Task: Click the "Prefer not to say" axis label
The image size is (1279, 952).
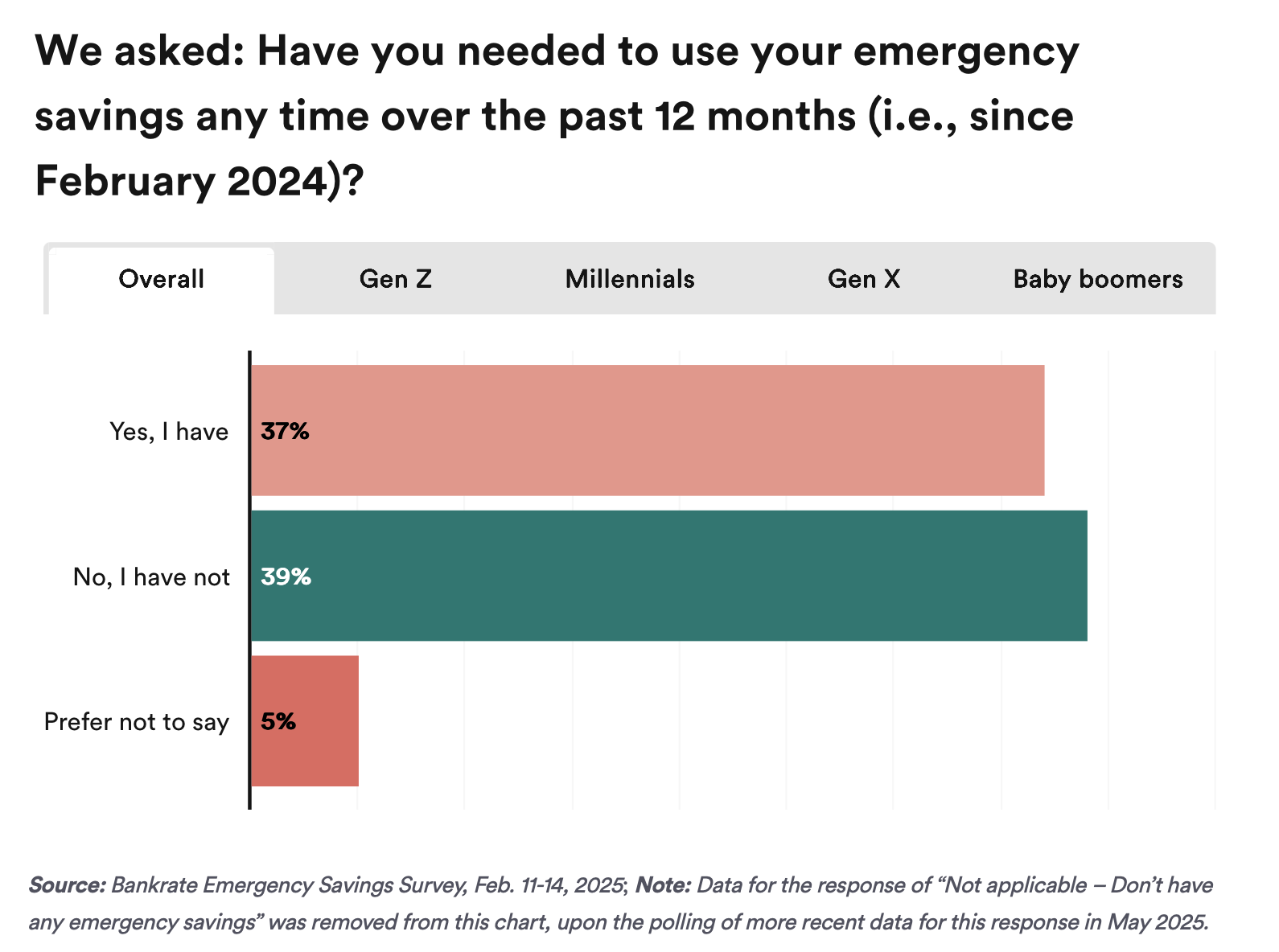Action: point(137,722)
